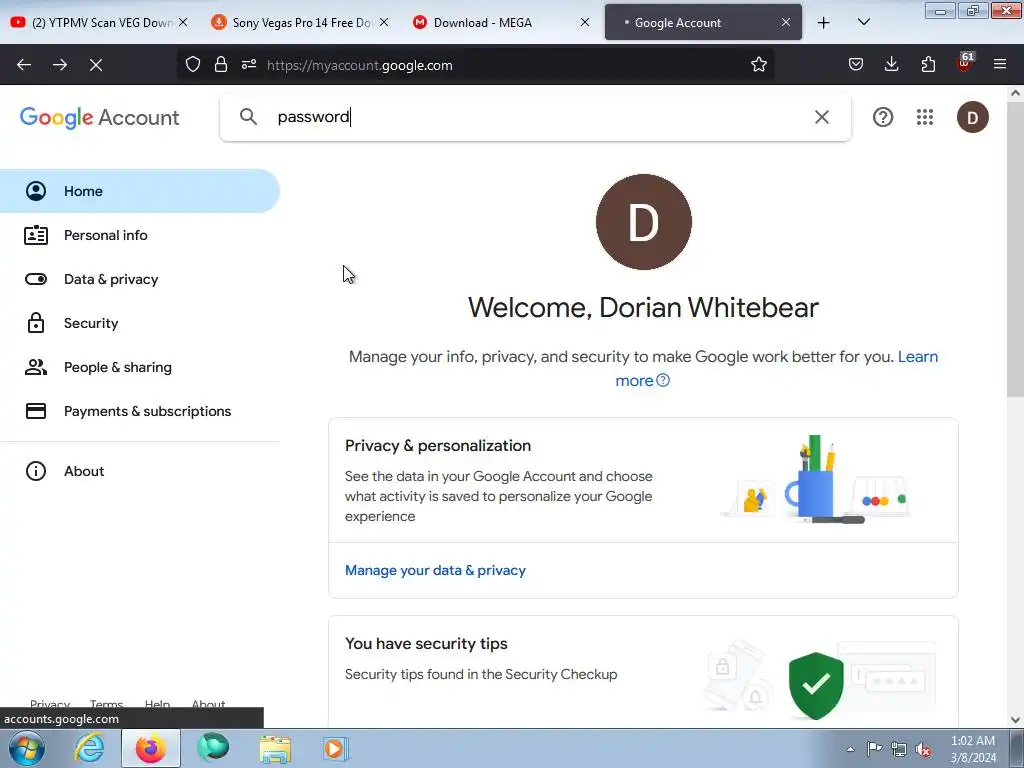Select Home in the sidebar
Image resolution: width=1024 pixels, height=768 pixels.
pyautogui.click(x=140, y=191)
